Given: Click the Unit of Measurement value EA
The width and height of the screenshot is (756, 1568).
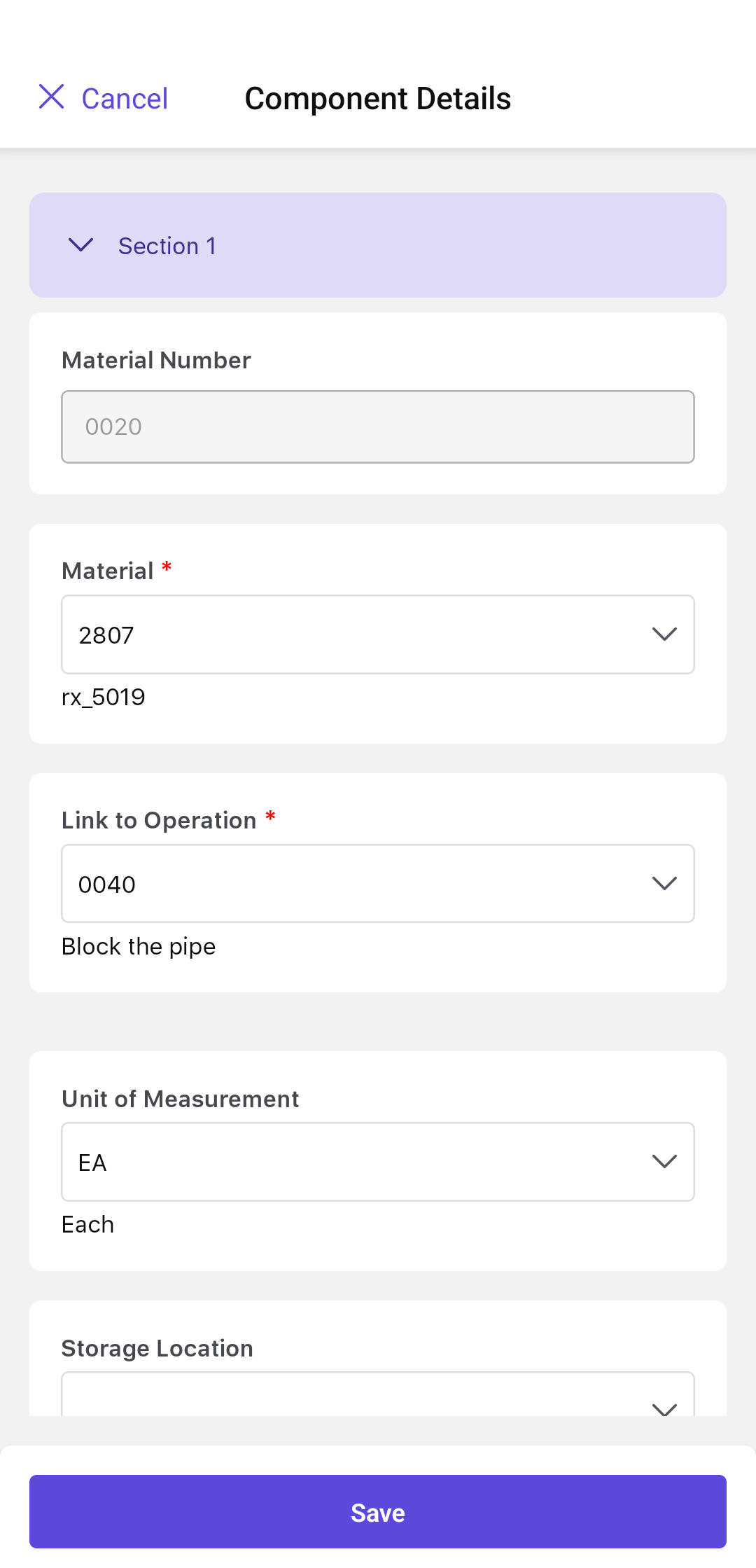Looking at the screenshot, I should pos(92,1163).
